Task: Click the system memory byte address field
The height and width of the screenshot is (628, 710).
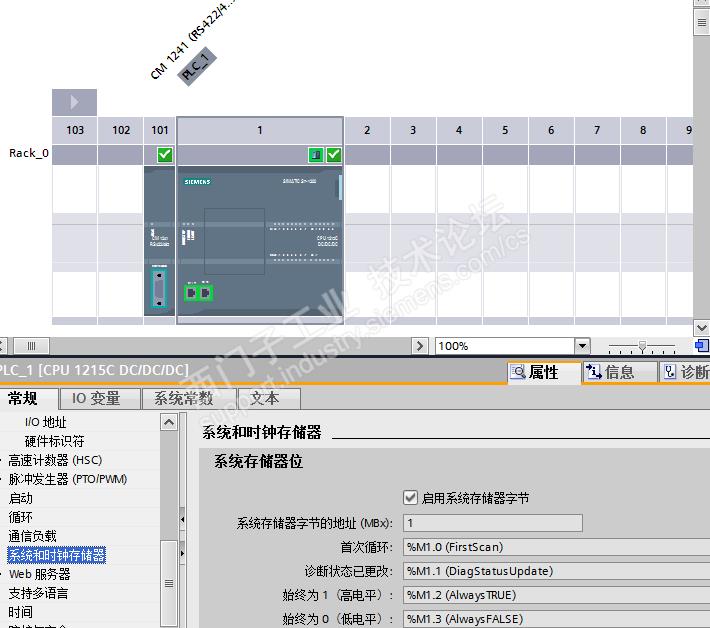Action: (493, 523)
